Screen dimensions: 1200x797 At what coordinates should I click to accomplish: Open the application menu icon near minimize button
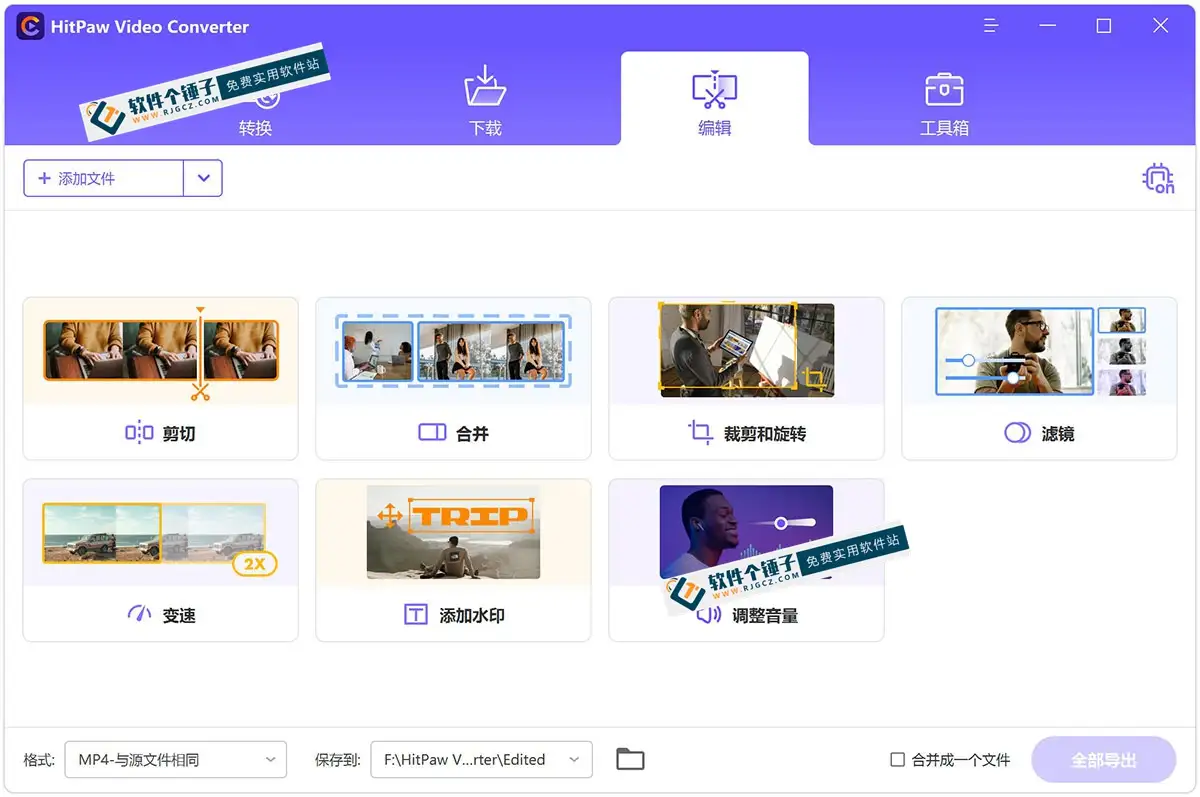[991, 25]
